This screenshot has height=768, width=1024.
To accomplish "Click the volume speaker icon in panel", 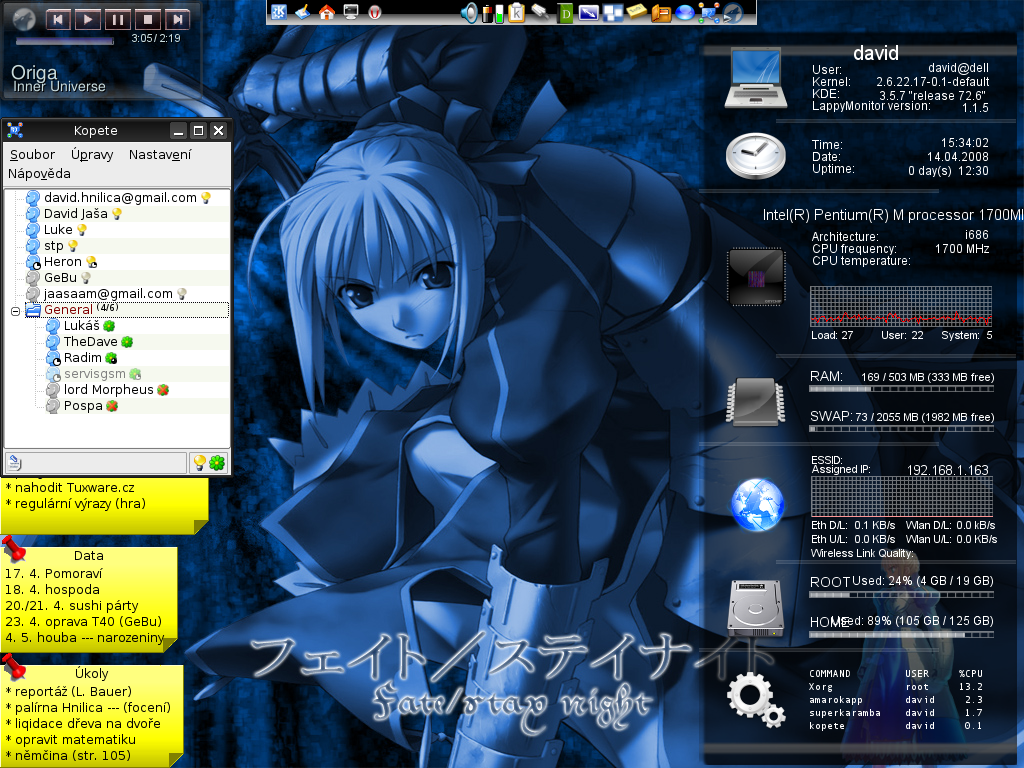I will tap(469, 12).
